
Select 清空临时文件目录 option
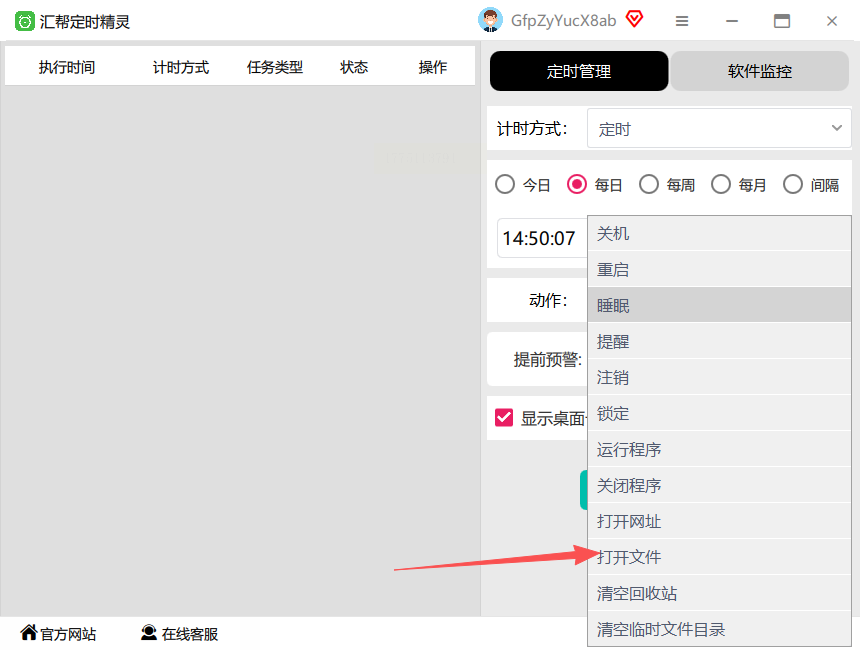coord(719,629)
